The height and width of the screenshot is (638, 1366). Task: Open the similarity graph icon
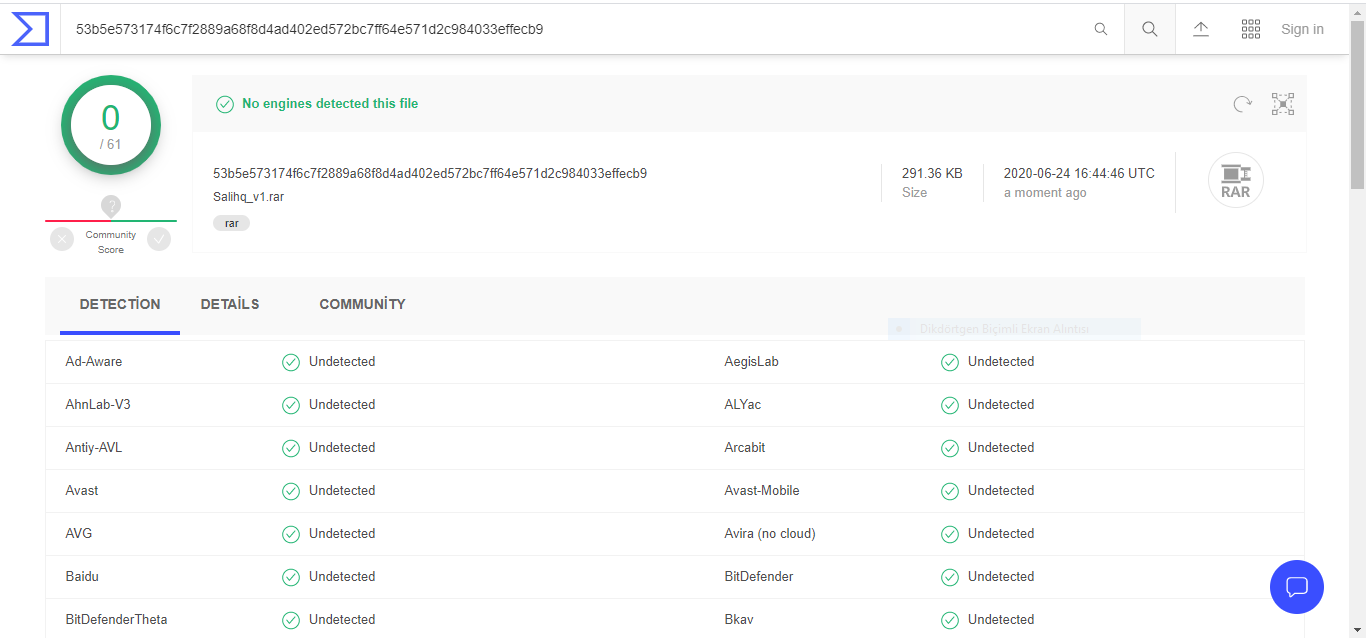pyautogui.click(x=1283, y=104)
